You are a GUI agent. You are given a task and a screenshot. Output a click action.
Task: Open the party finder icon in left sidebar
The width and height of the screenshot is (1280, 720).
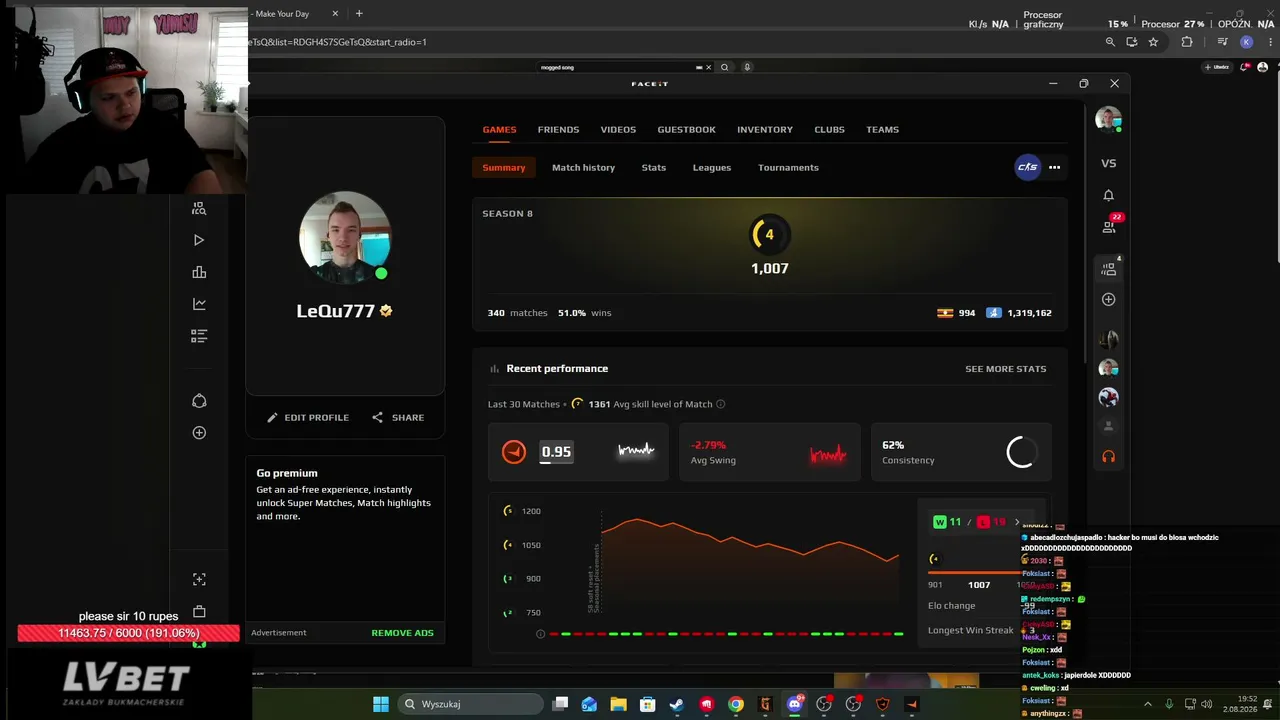click(x=199, y=208)
